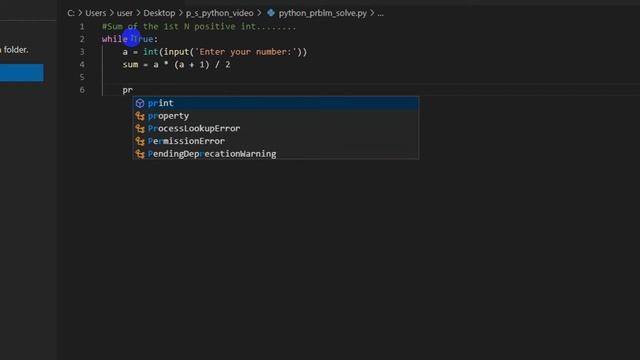640x360 pixels.
Task: Click line number 6 in the gutter
Action: pyautogui.click(x=82, y=90)
